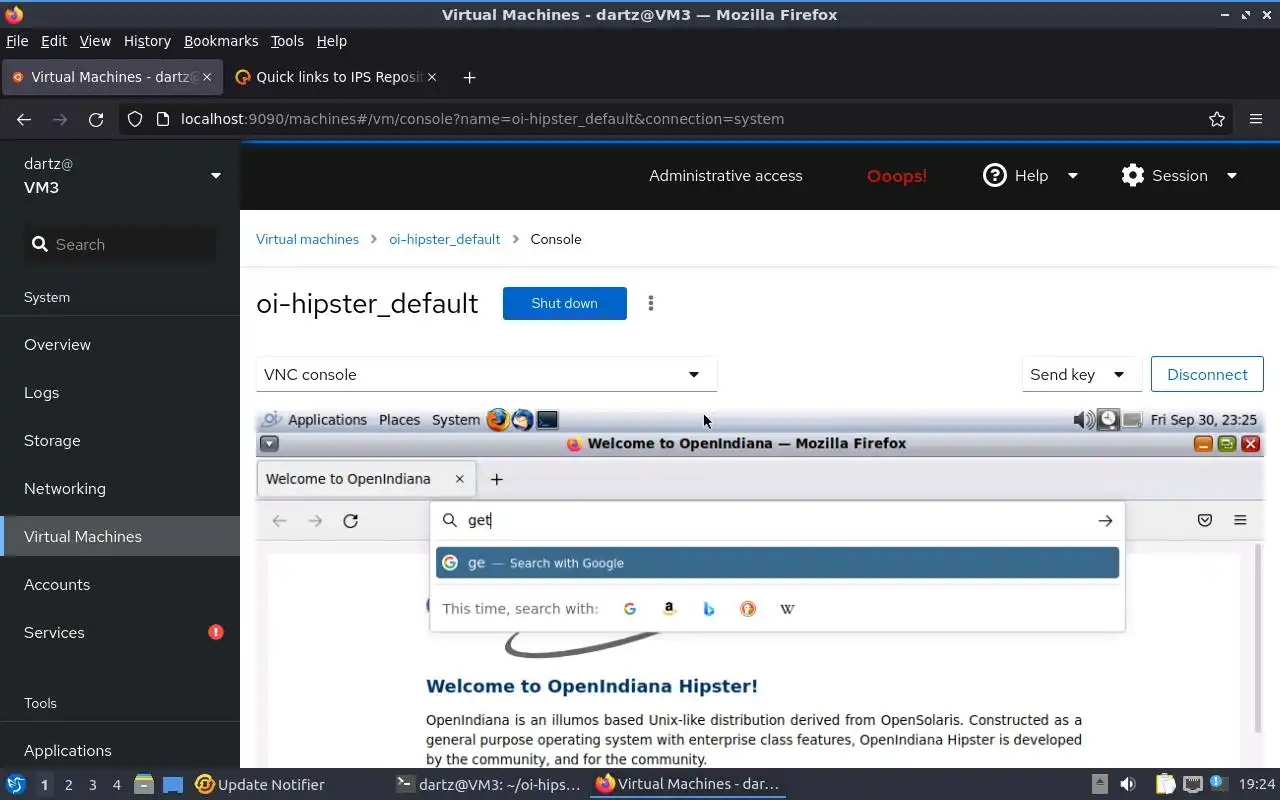
Task: Disconnect the VNC console
Action: click(x=1207, y=375)
